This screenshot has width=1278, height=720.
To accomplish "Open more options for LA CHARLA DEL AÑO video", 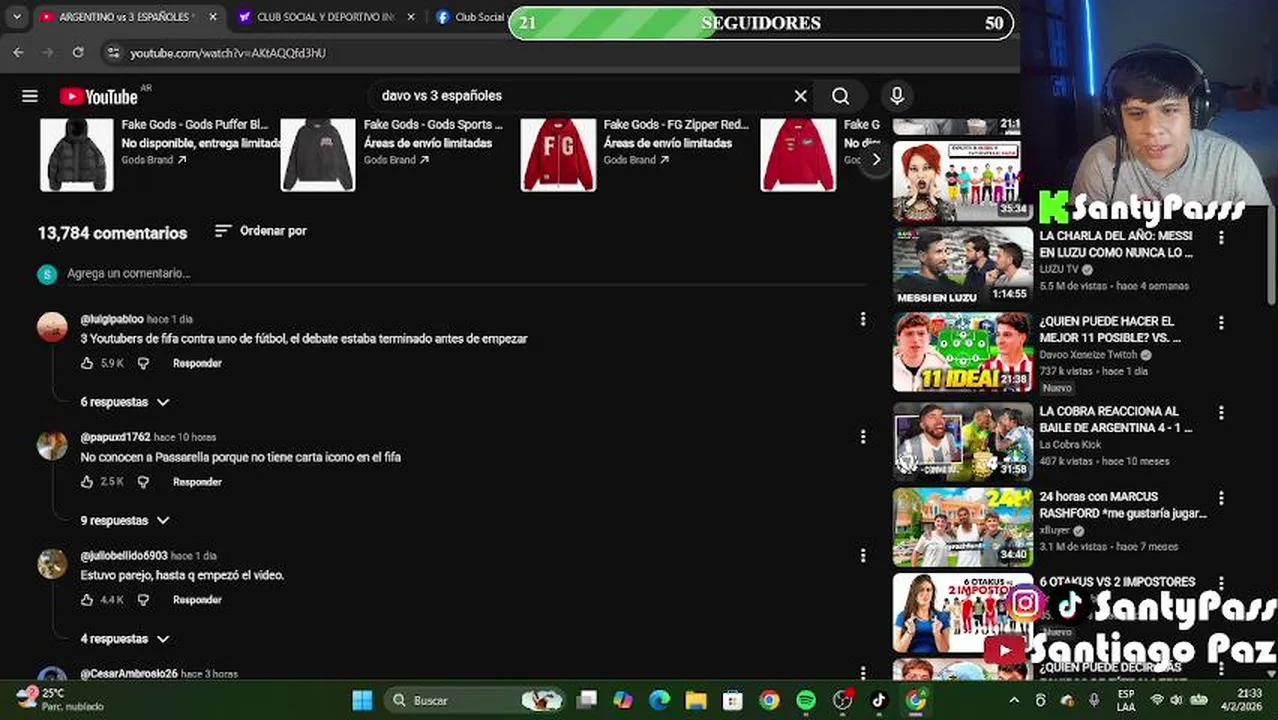I will [x=1221, y=238].
